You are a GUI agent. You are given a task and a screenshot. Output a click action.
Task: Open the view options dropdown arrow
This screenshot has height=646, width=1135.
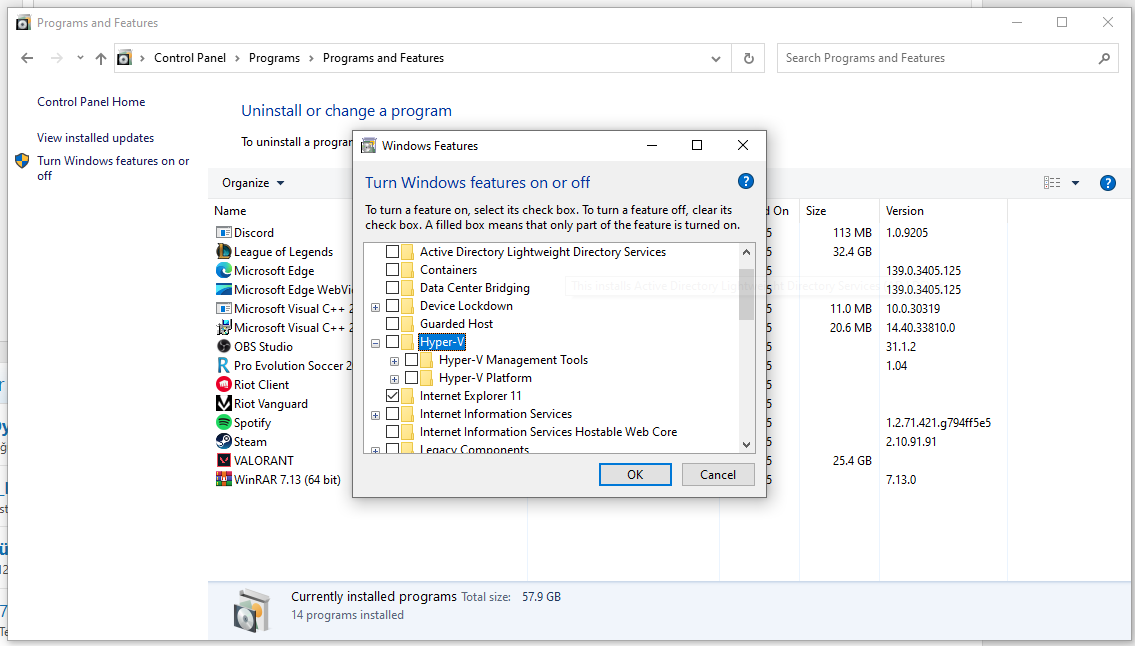(1075, 183)
